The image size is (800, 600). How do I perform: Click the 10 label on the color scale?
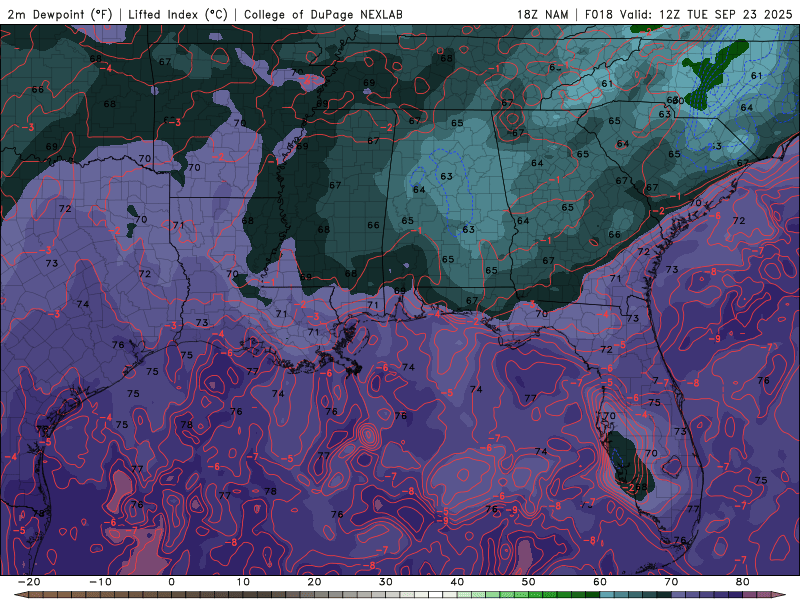click(243, 582)
